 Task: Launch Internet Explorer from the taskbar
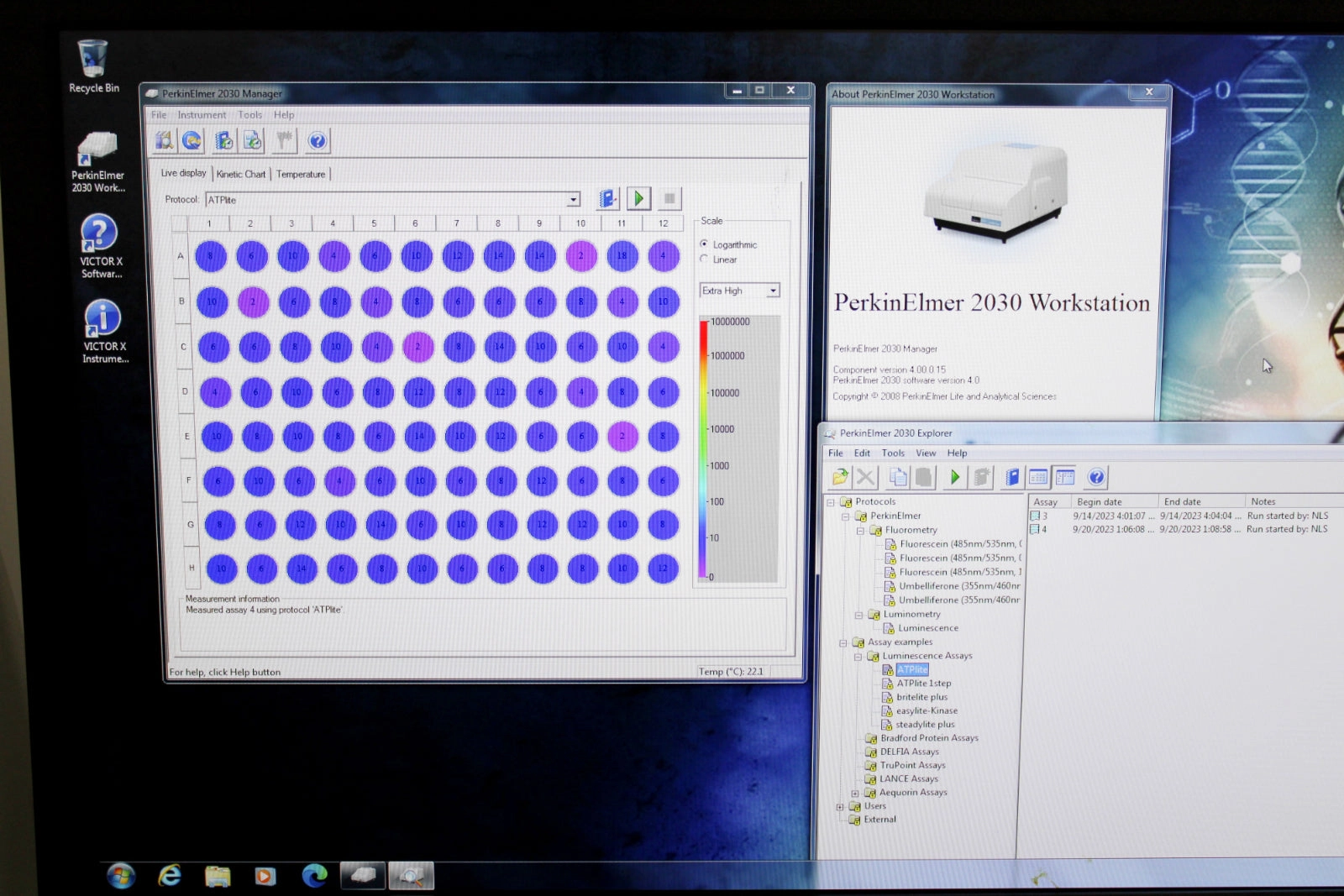click(170, 876)
